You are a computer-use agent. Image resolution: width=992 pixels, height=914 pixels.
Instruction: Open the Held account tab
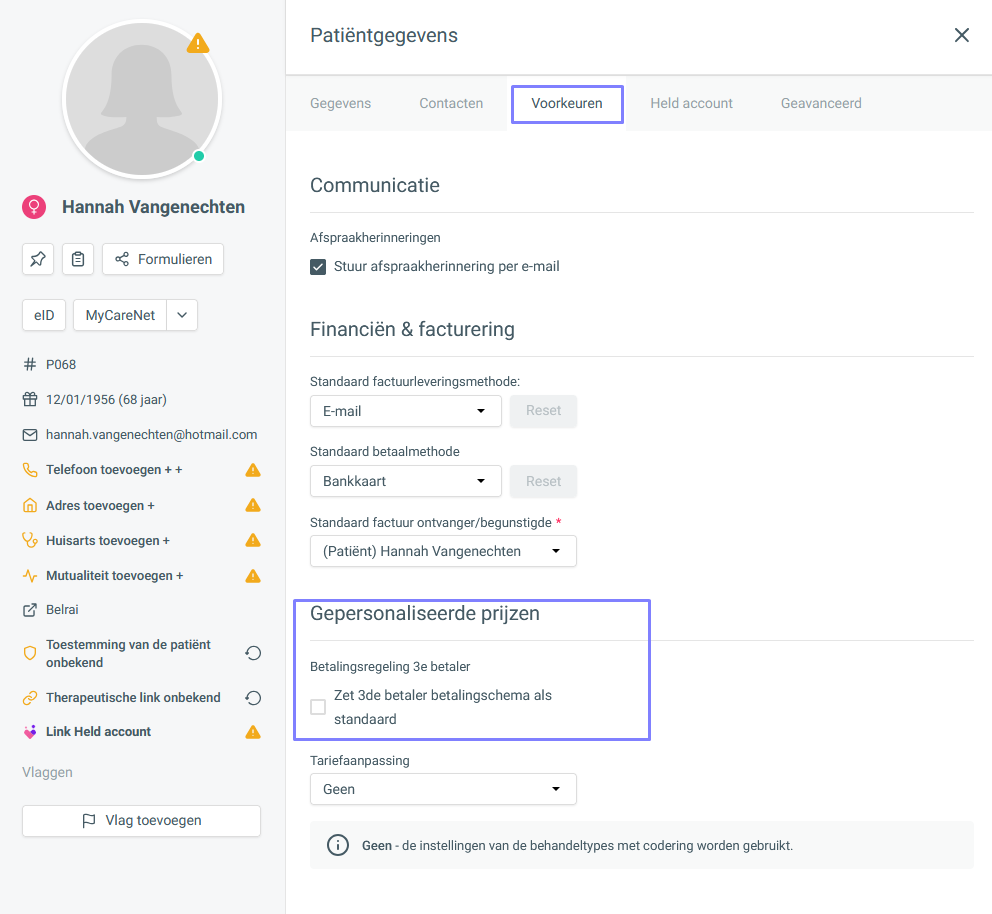(x=691, y=103)
